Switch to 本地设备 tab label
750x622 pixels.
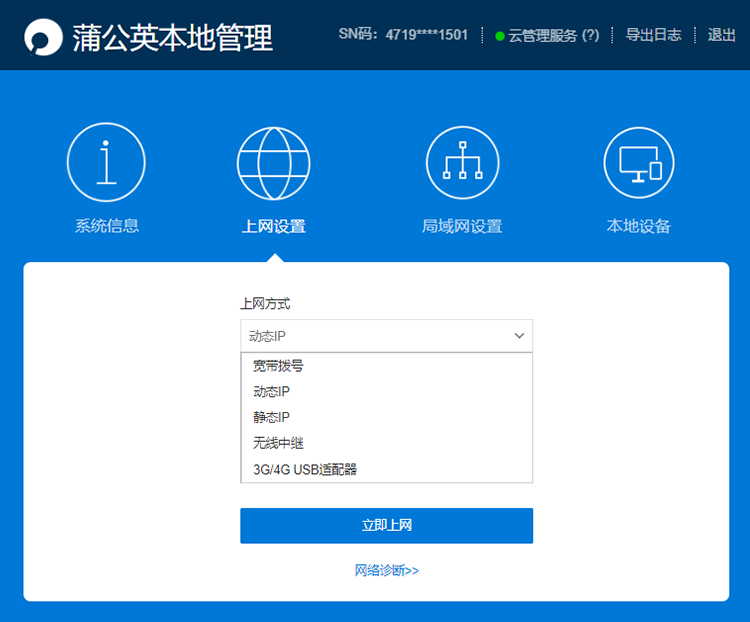point(639,226)
